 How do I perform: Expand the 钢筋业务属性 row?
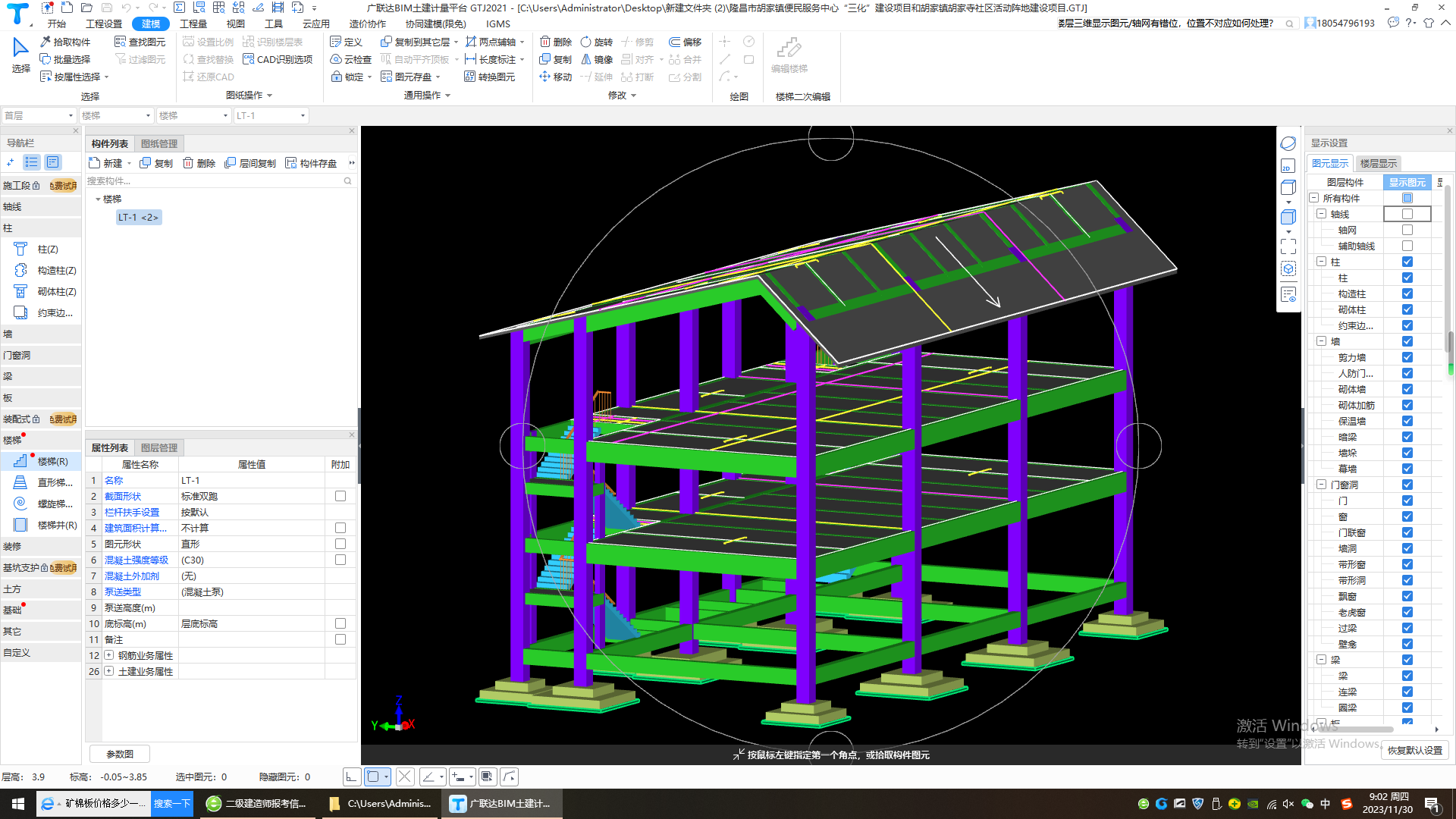click(109, 655)
